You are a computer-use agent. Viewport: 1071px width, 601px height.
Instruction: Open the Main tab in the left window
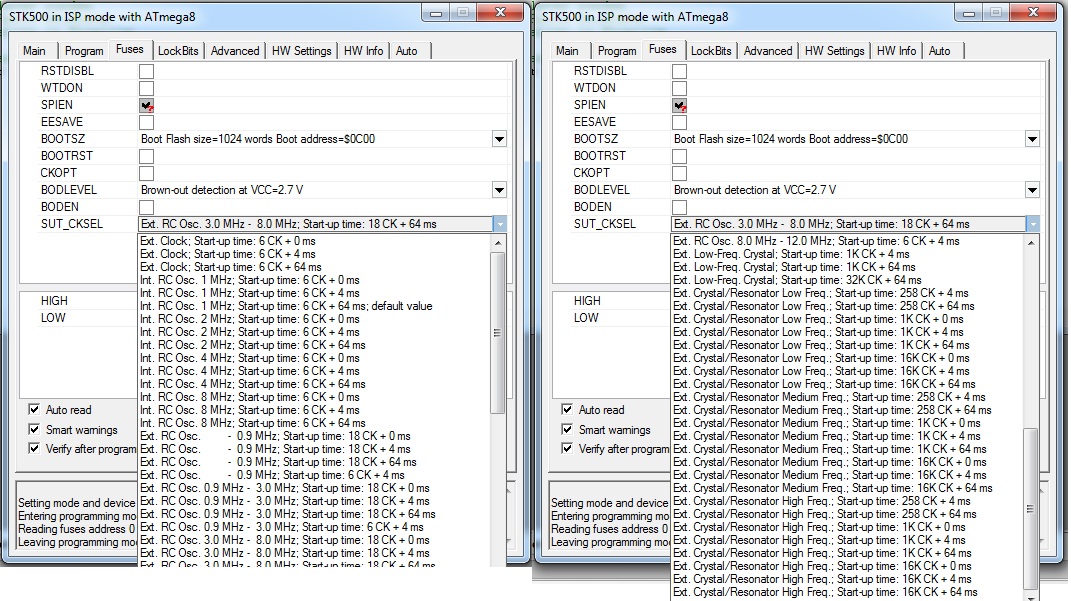(34, 51)
